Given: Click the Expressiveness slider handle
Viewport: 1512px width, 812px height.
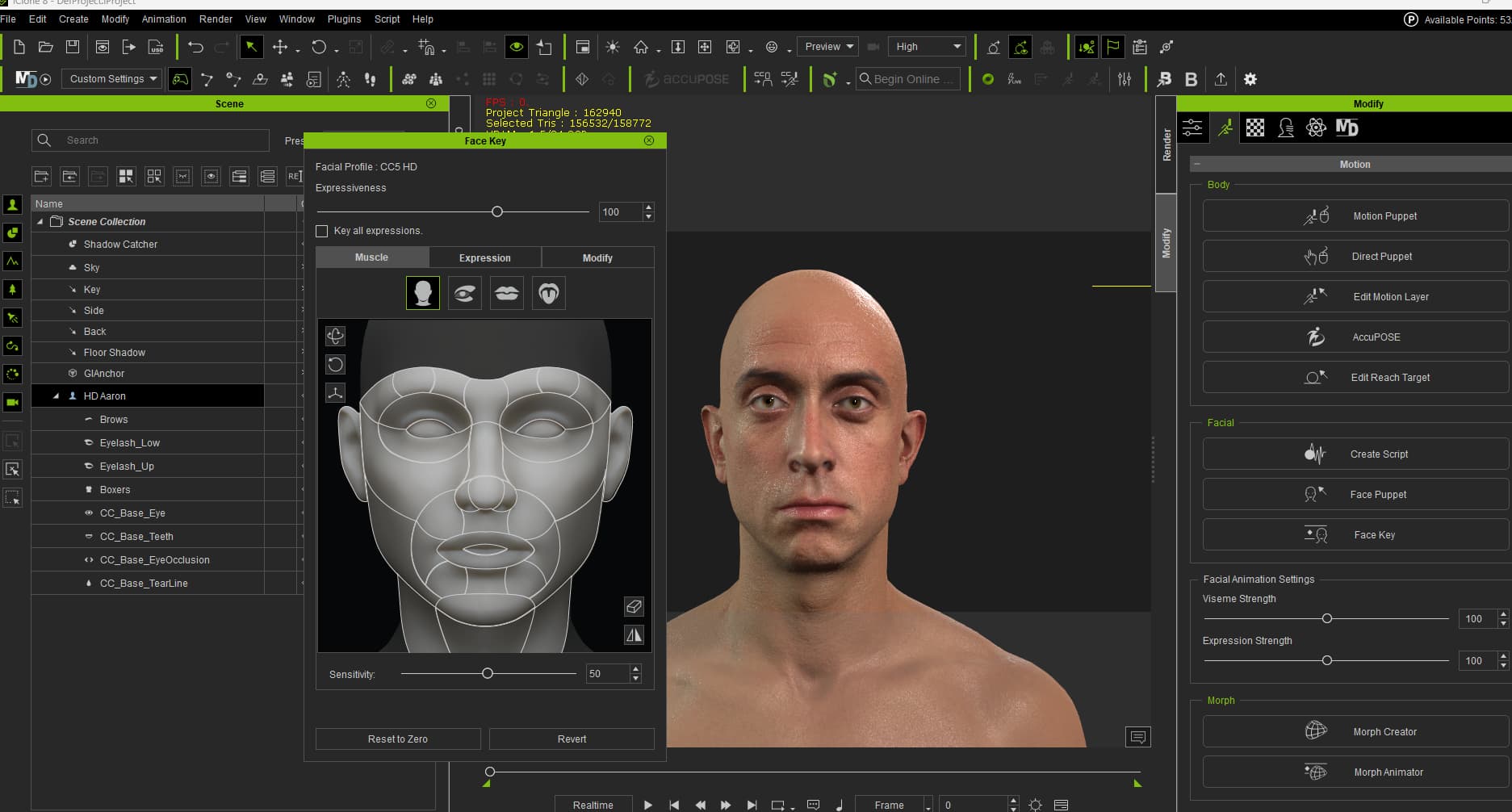Looking at the screenshot, I should point(497,211).
